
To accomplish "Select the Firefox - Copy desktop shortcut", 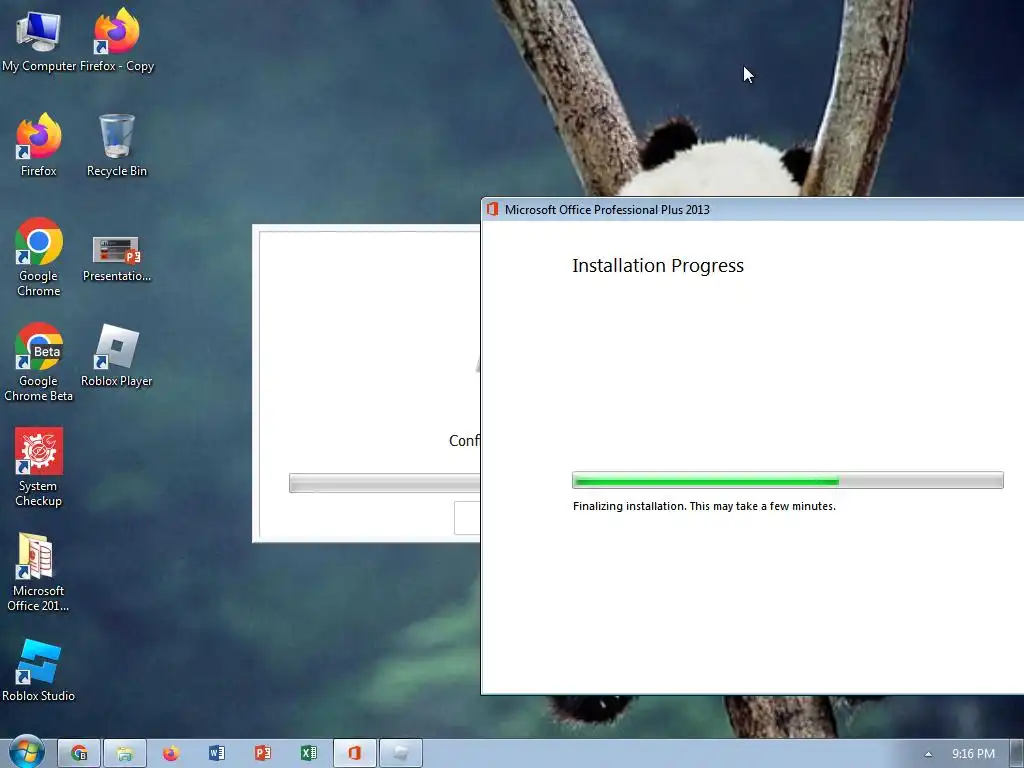I will point(117,40).
